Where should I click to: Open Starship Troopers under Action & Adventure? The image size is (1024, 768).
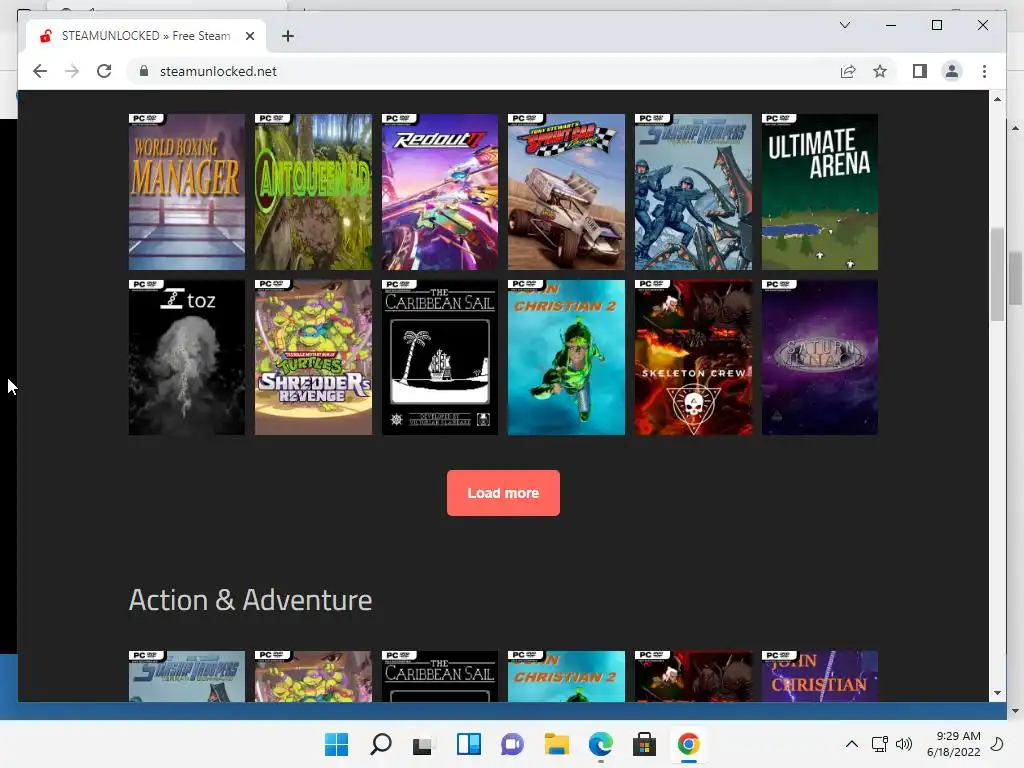point(187,677)
